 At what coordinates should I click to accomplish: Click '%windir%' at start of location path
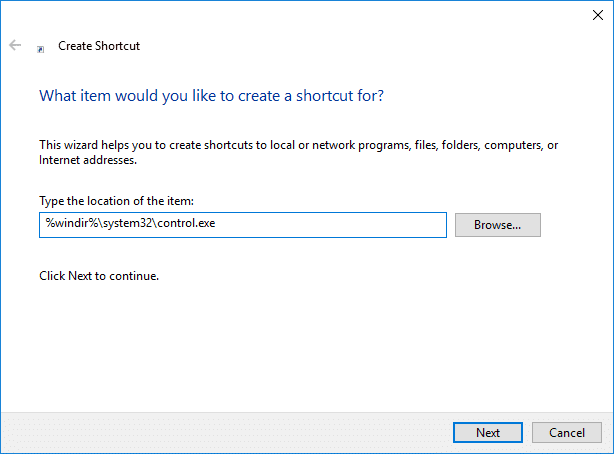pos(65,225)
